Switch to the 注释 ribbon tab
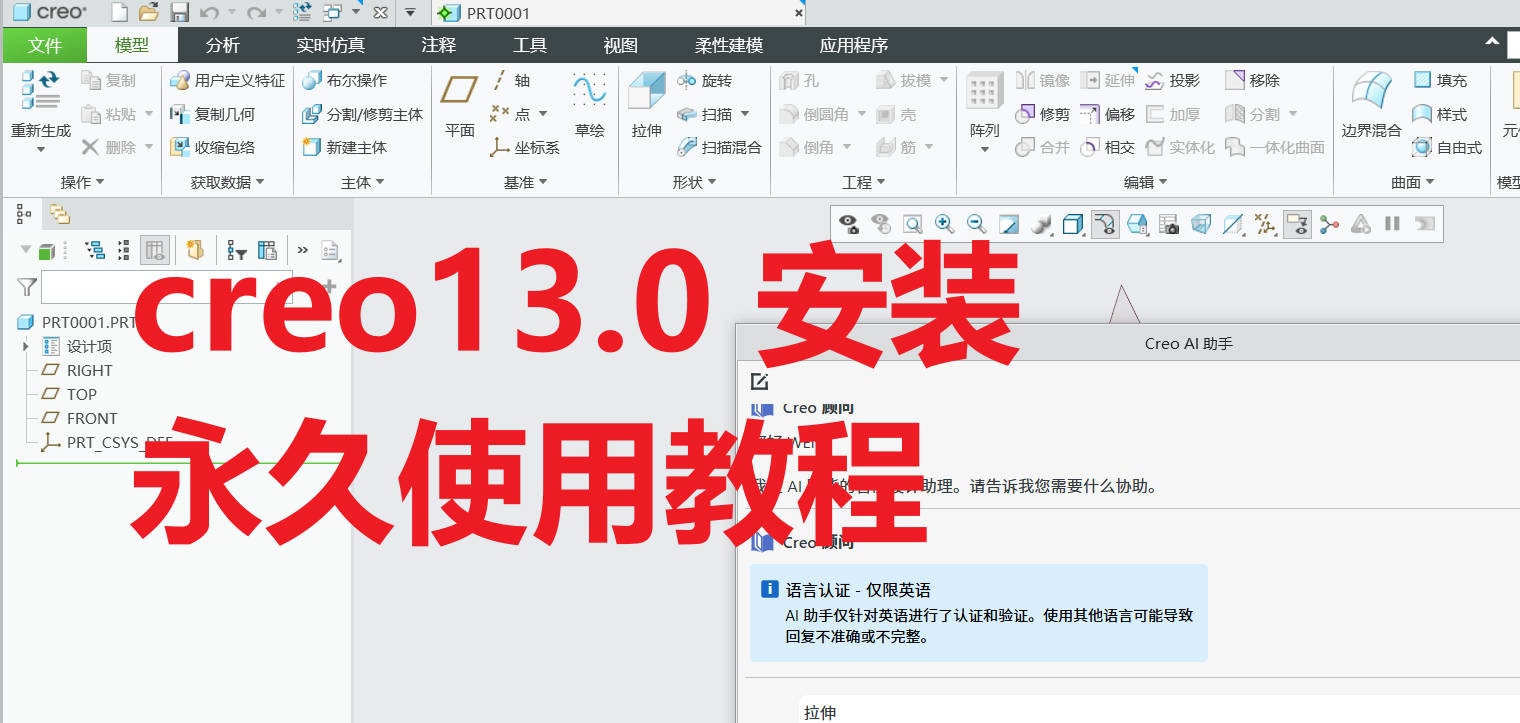 (439, 45)
